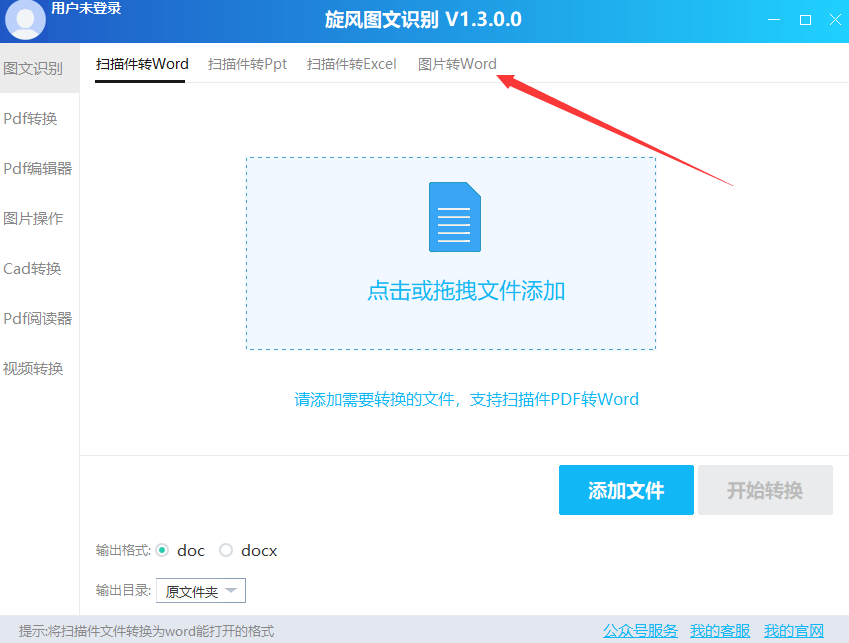Open the 我的客服 link
849x643 pixels.
coord(720,631)
